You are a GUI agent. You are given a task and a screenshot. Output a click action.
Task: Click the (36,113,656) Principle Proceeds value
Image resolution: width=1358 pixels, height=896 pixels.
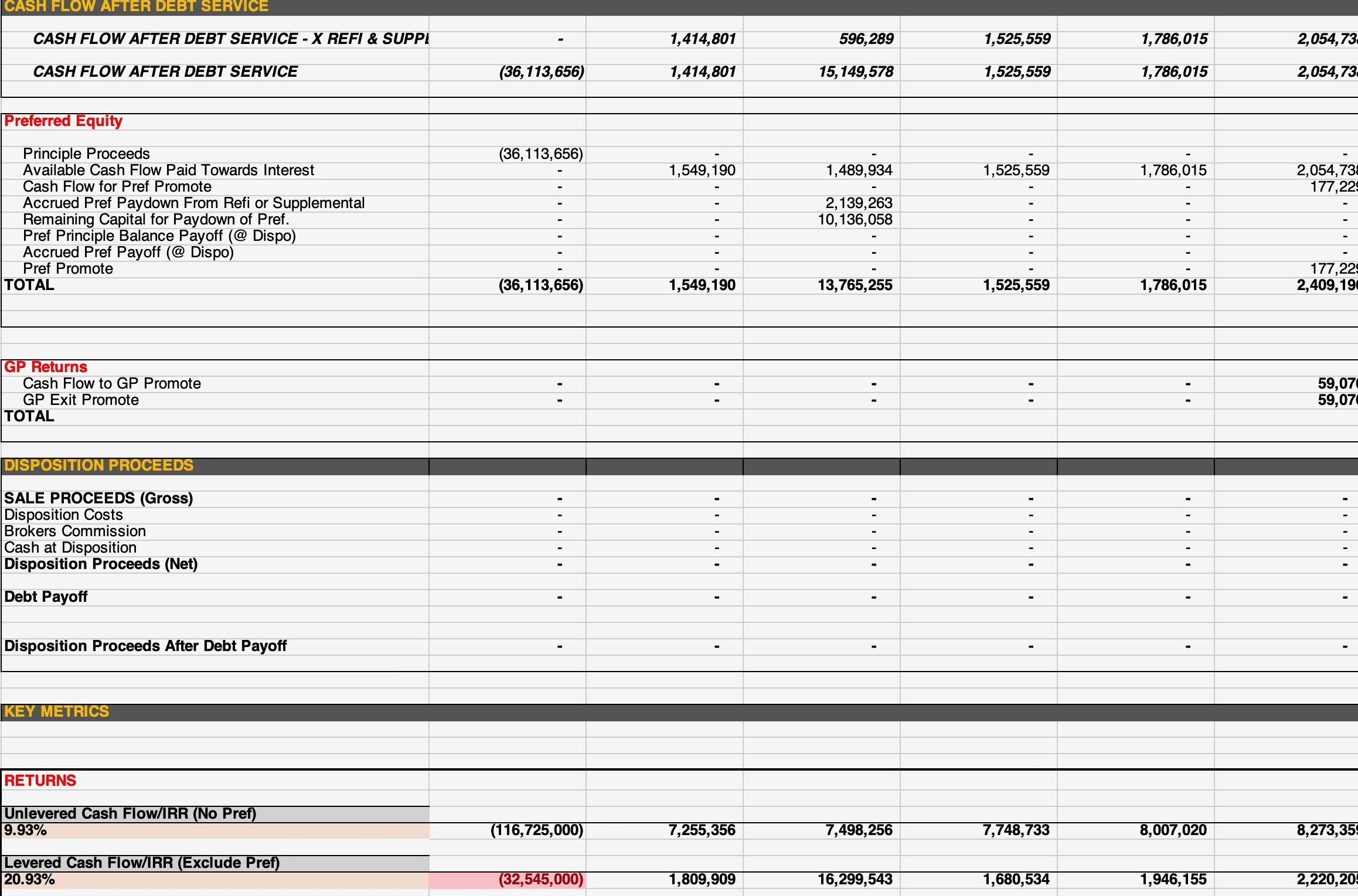540,154
